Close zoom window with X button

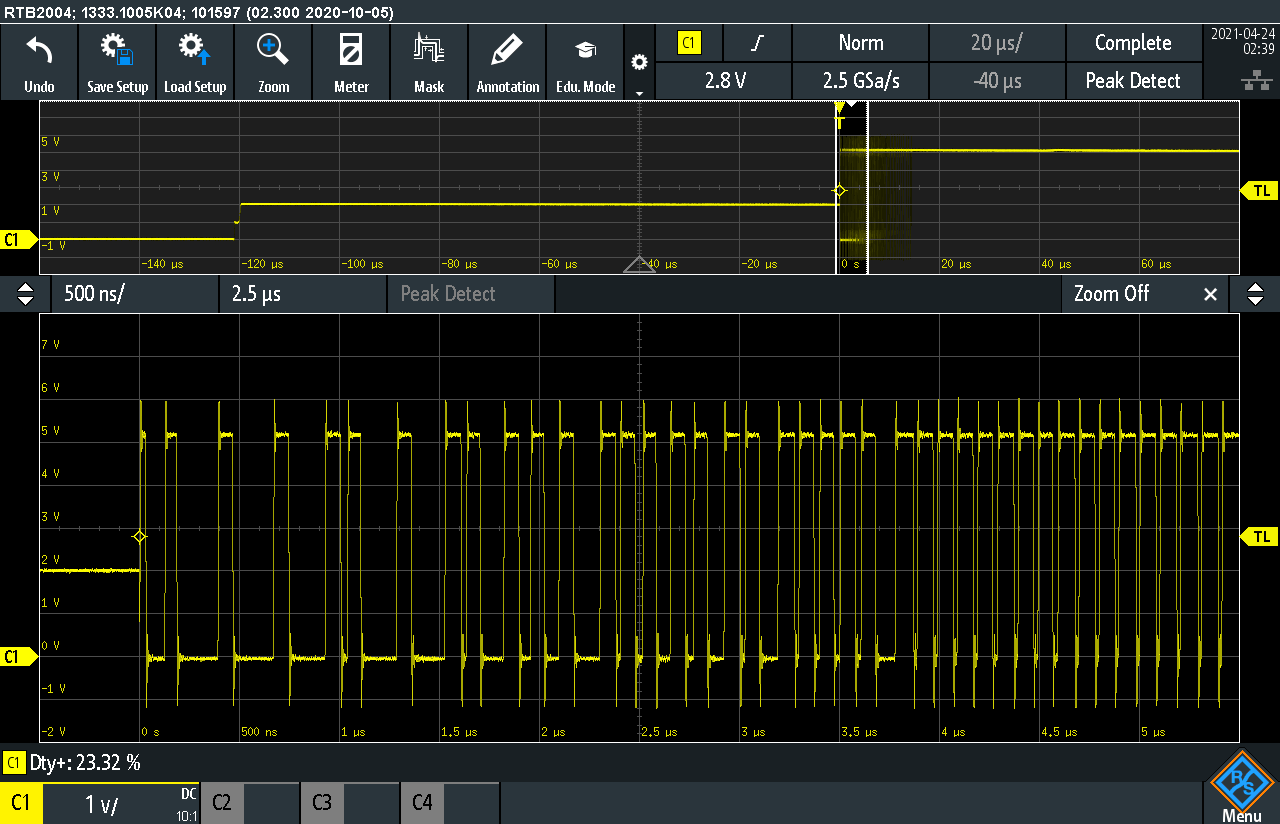[1210, 294]
